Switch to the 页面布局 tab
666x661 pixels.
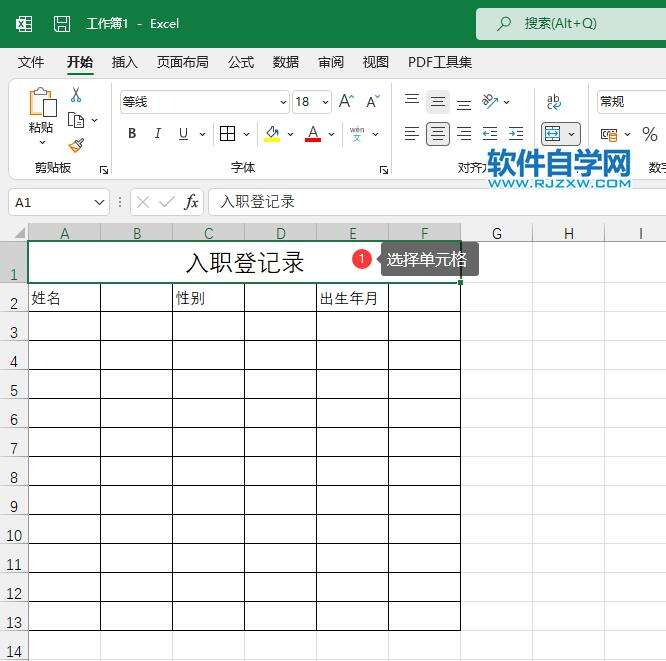click(x=183, y=62)
